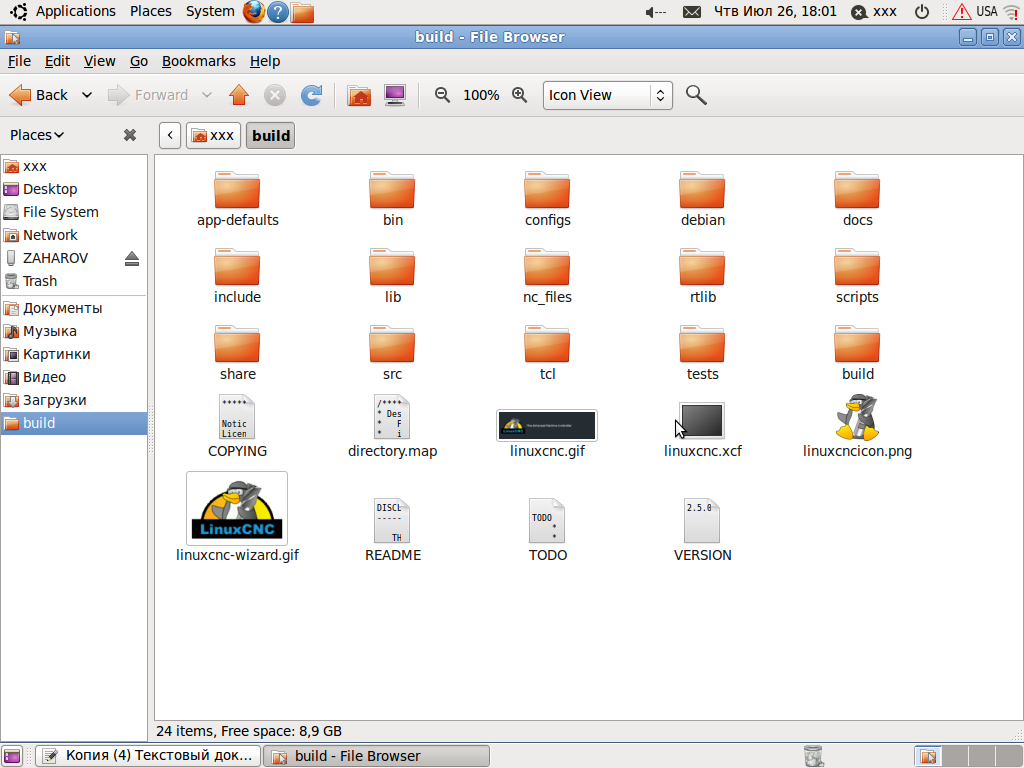Open the Back history dropdown arrow

pyautogui.click(x=87, y=95)
